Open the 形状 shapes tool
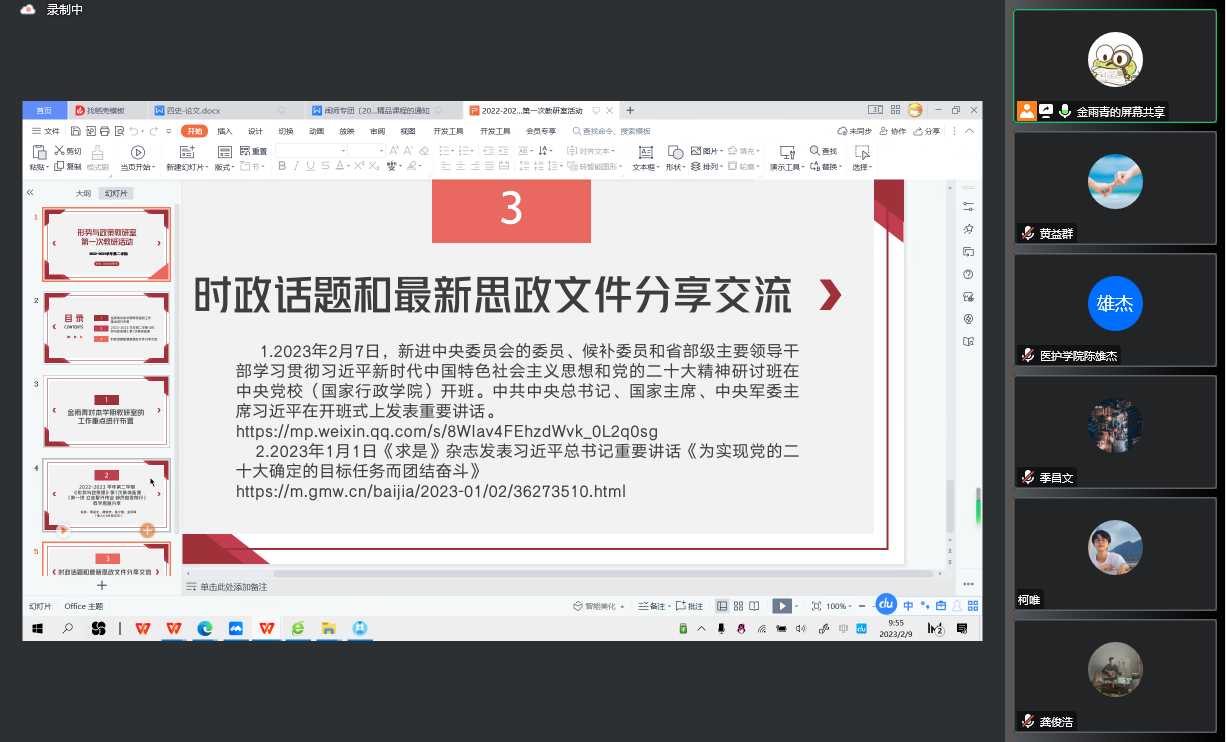This screenshot has width=1227, height=742. [675, 152]
